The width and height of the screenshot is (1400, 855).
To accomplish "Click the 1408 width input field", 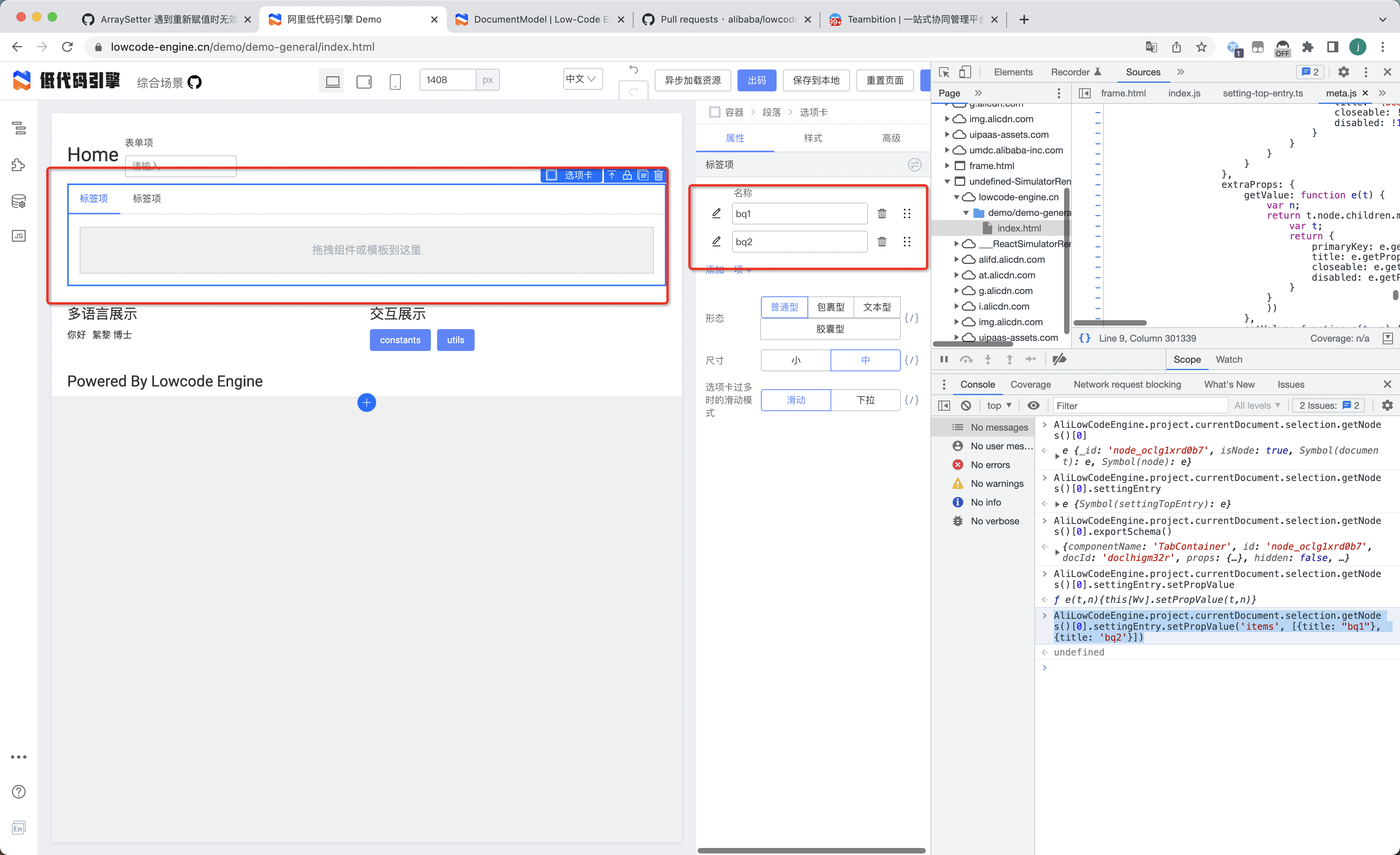I will point(449,80).
